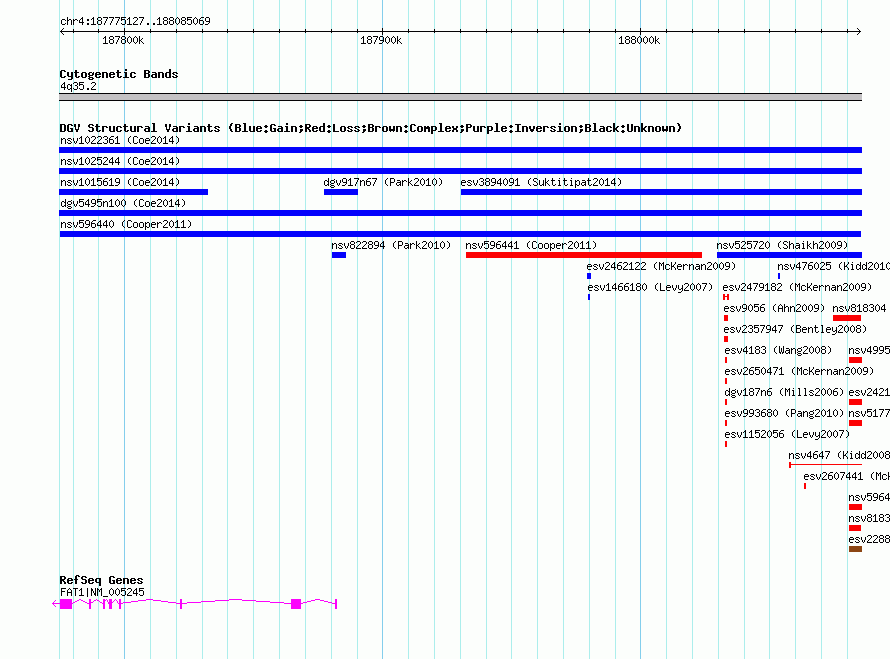
Task: Click the 187800k ruler label
Action: [x=123, y=40]
